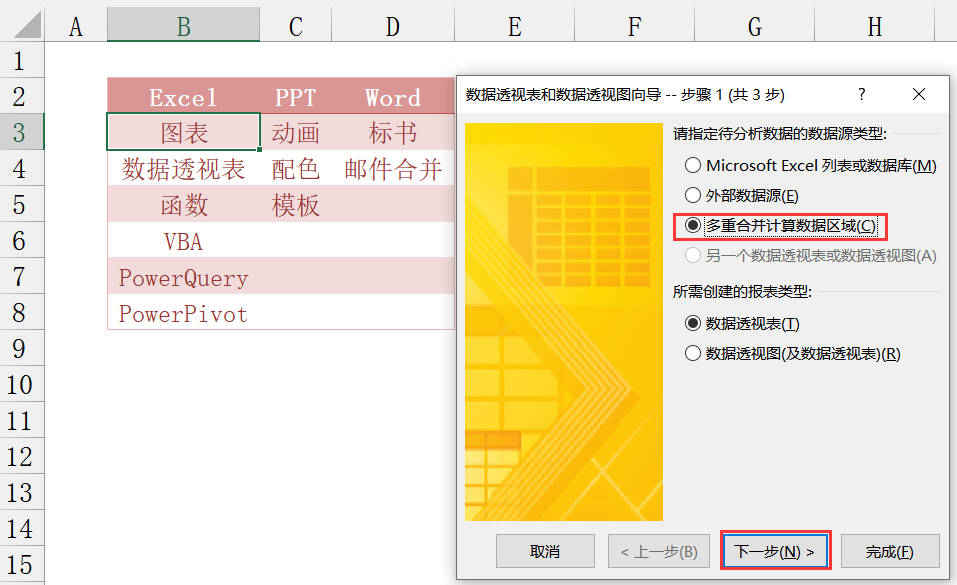The image size is (957, 585).
Task: Click the 取消 button
Action: coord(545,551)
